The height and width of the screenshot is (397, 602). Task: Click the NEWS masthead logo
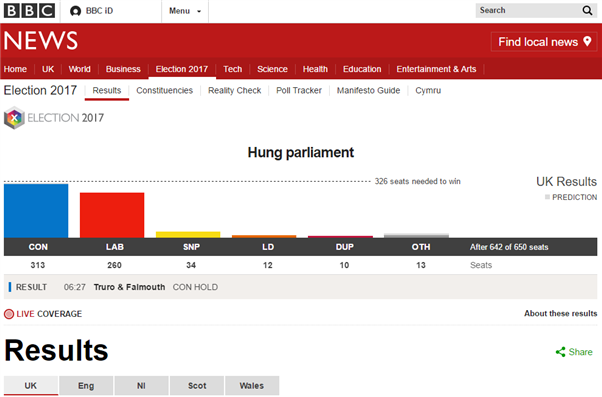coord(41,40)
